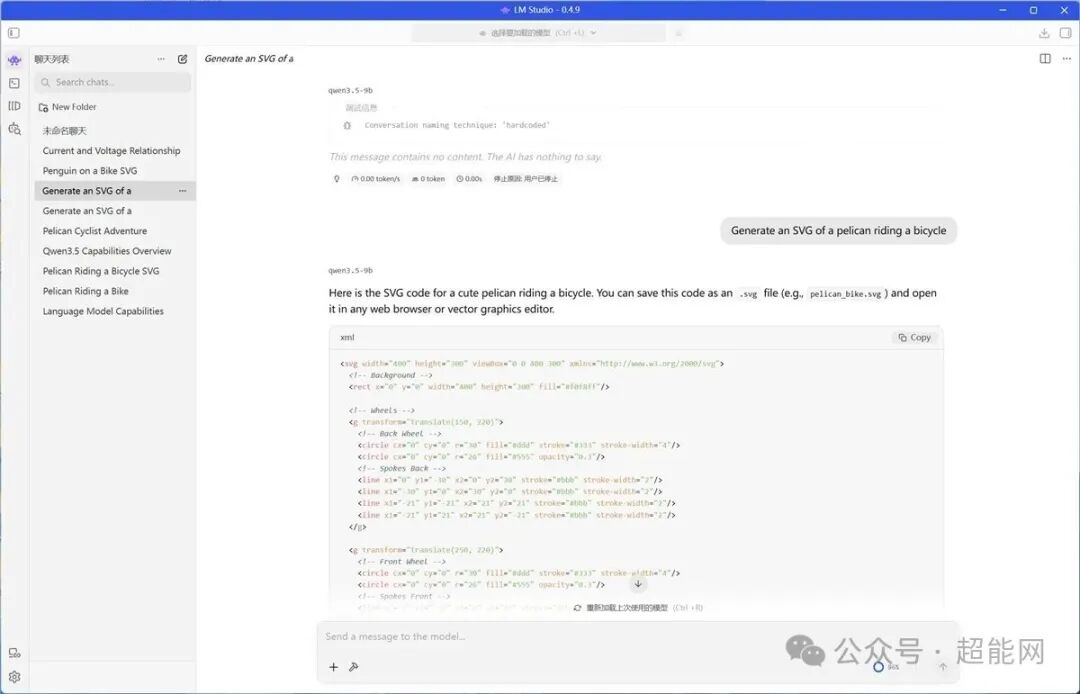Click the debug bug icon beside naming technique
This screenshot has width=1080, height=694.
pyautogui.click(x=347, y=125)
